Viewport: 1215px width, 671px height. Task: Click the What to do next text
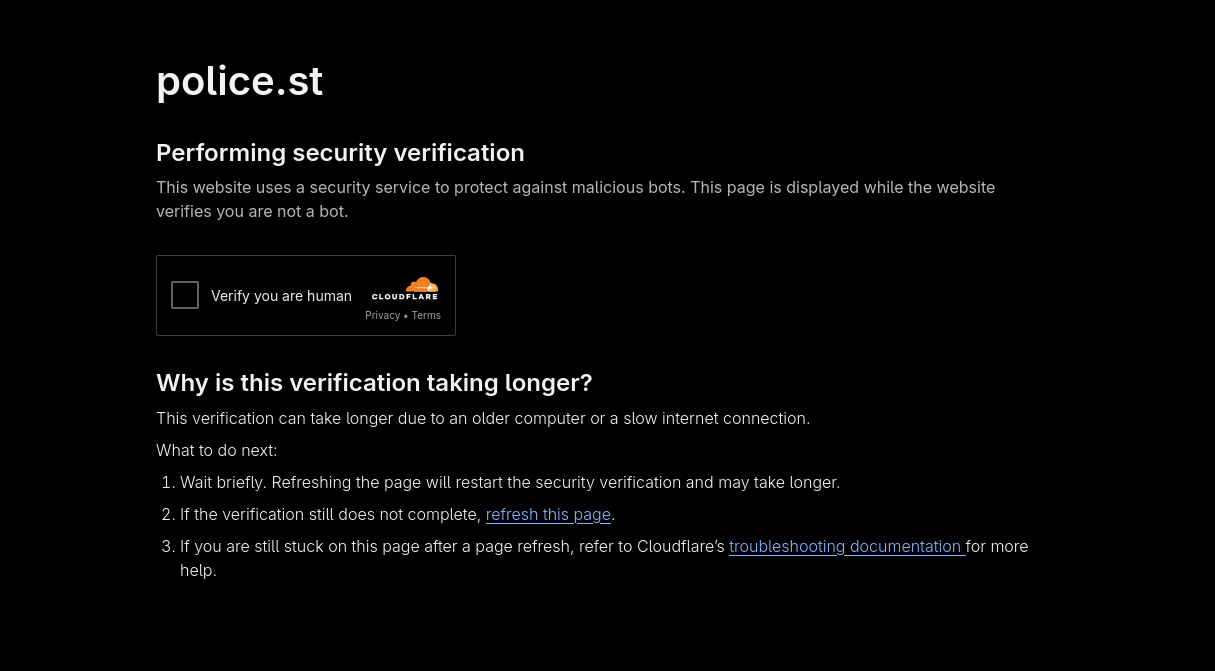tap(216, 450)
